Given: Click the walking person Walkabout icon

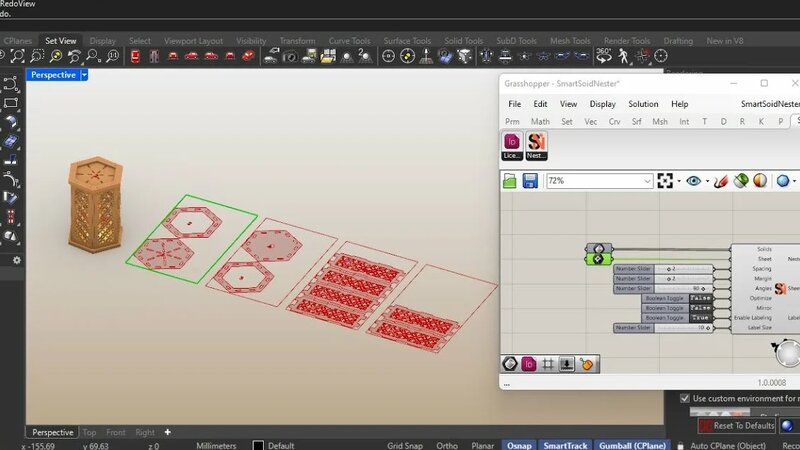Looking at the screenshot, I should (x=623, y=56).
